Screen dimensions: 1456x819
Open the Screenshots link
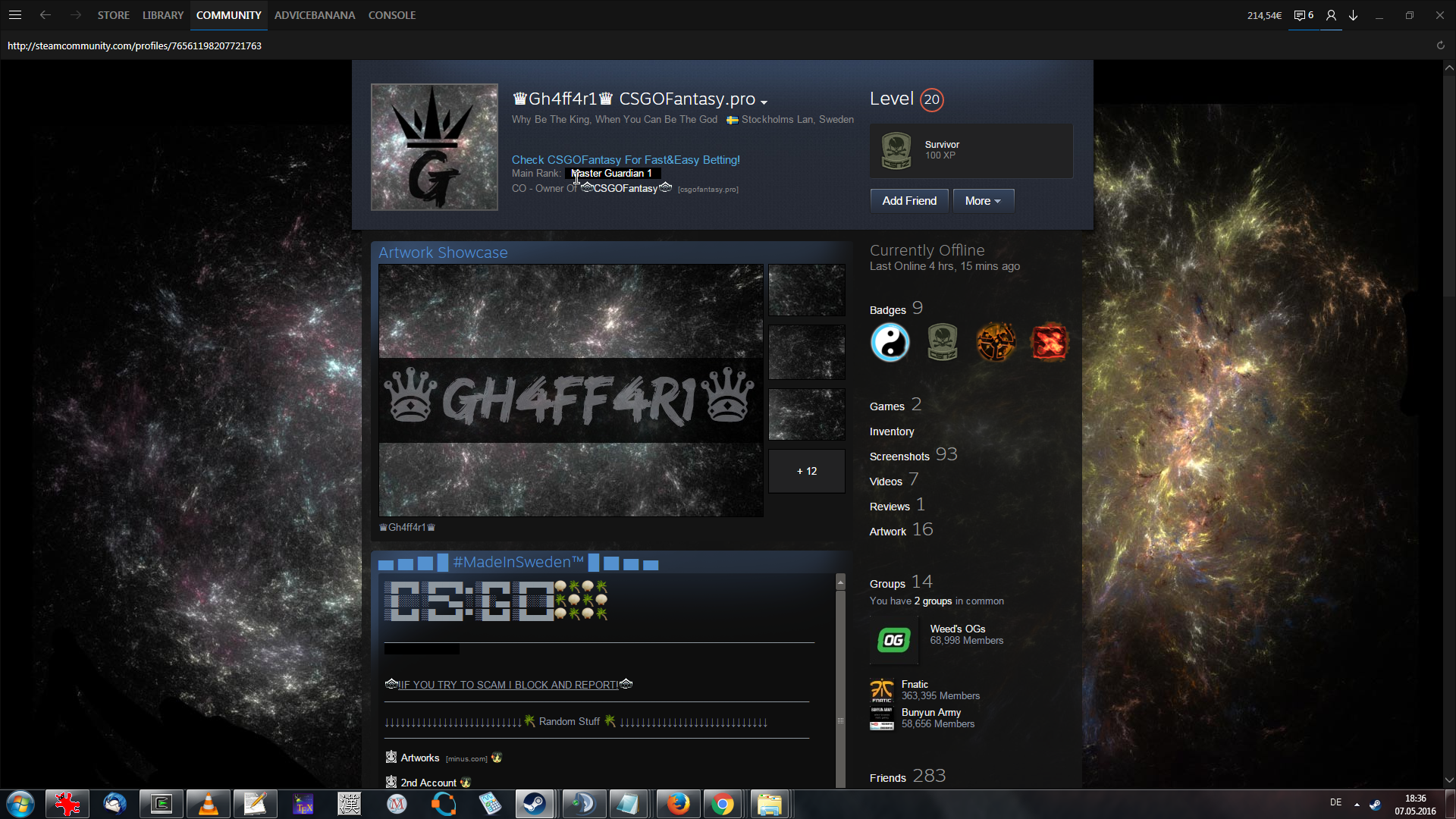pyautogui.click(x=899, y=457)
